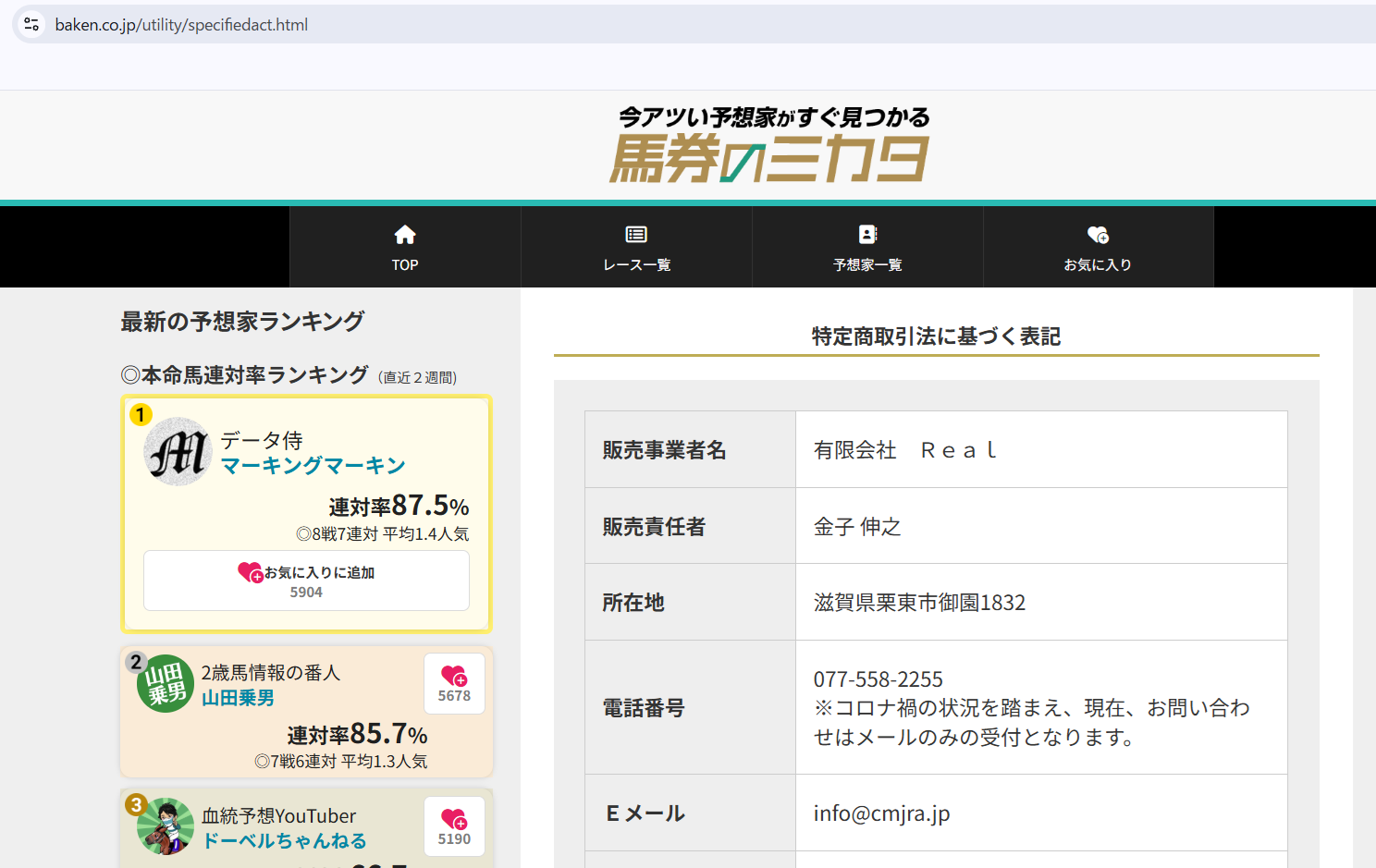The width and height of the screenshot is (1376, 868).
Task: Click the 販売事業者名 table label
Action: coord(664,450)
